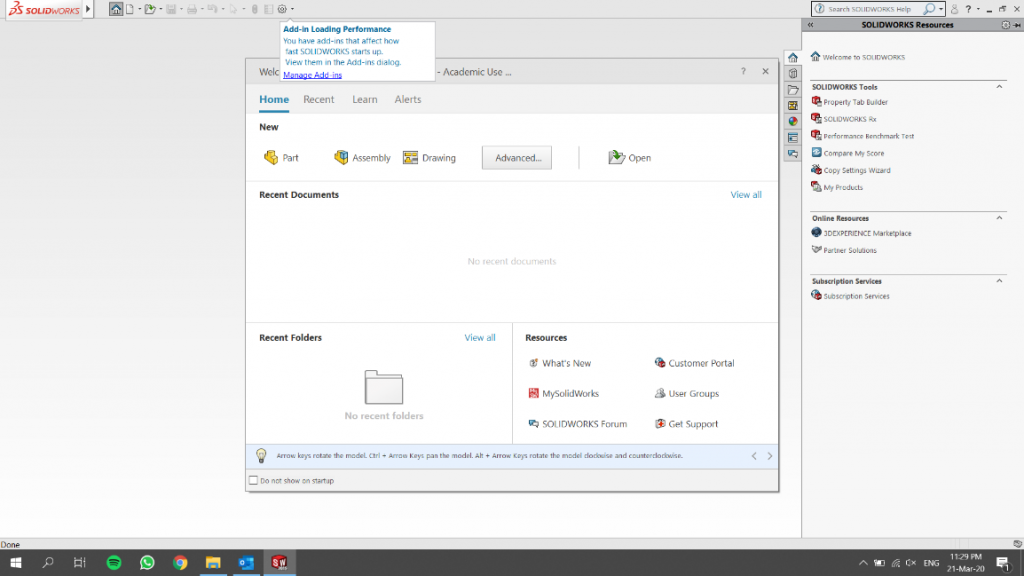Open SOLIDWORKS Resources home tab in task pane

[x=793, y=57]
